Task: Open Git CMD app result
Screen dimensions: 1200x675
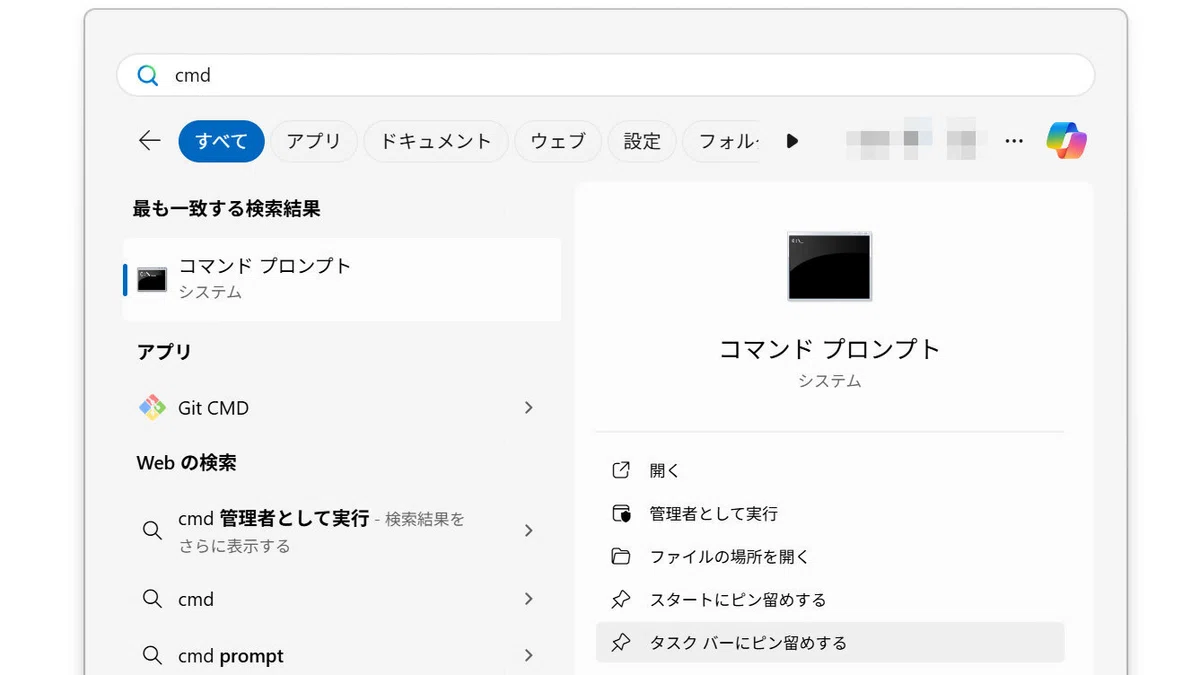Action: click(342, 408)
